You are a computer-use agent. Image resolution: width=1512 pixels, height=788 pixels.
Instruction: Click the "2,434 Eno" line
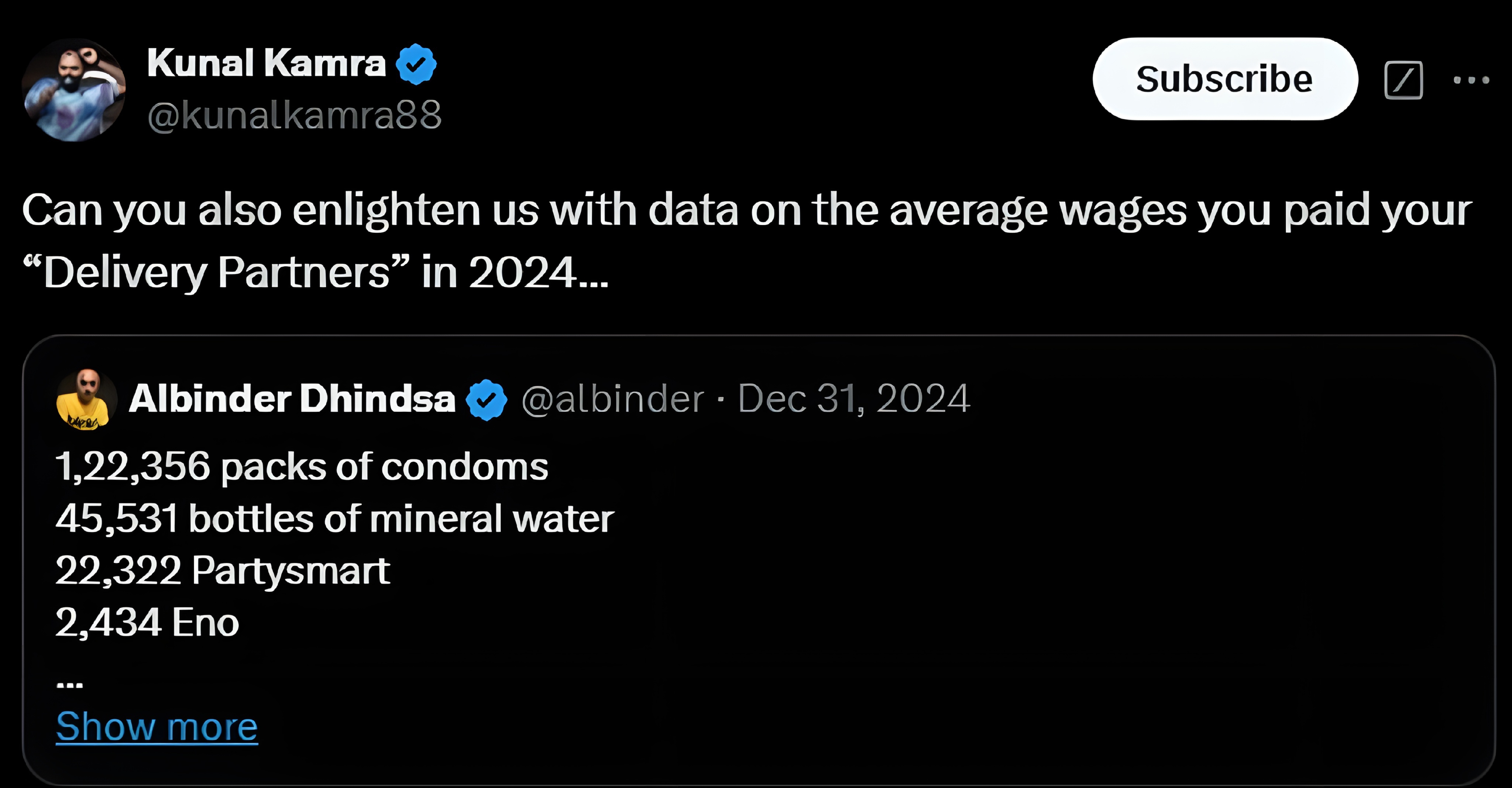coord(147,622)
